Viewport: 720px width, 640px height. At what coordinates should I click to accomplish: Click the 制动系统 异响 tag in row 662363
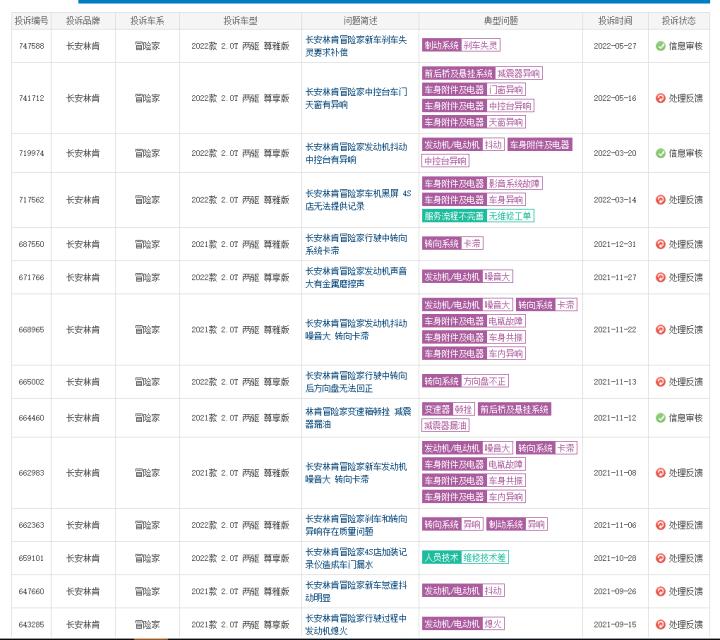517,524
